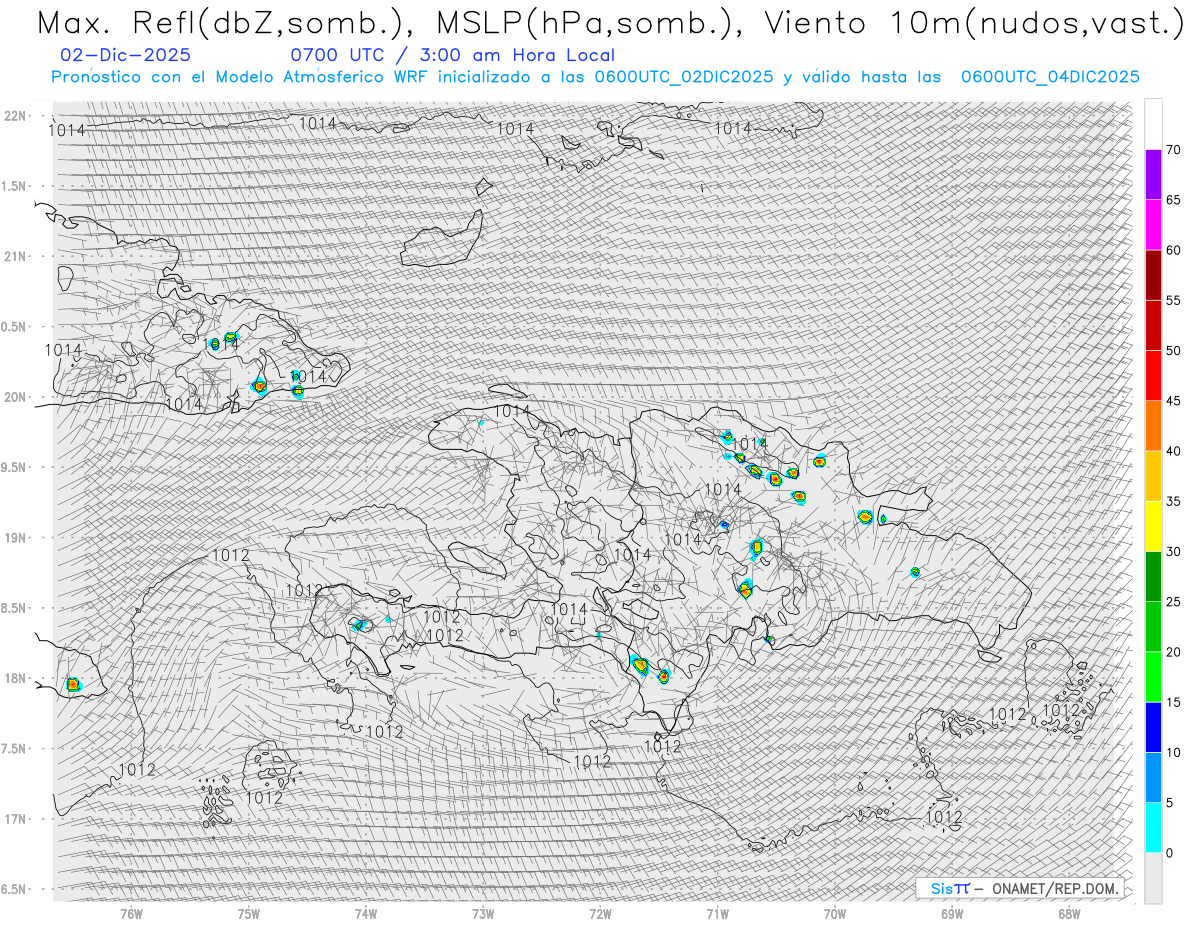Click the '20' value on the color scale
This screenshot has width=1200, height=927.
coord(1173,652)
